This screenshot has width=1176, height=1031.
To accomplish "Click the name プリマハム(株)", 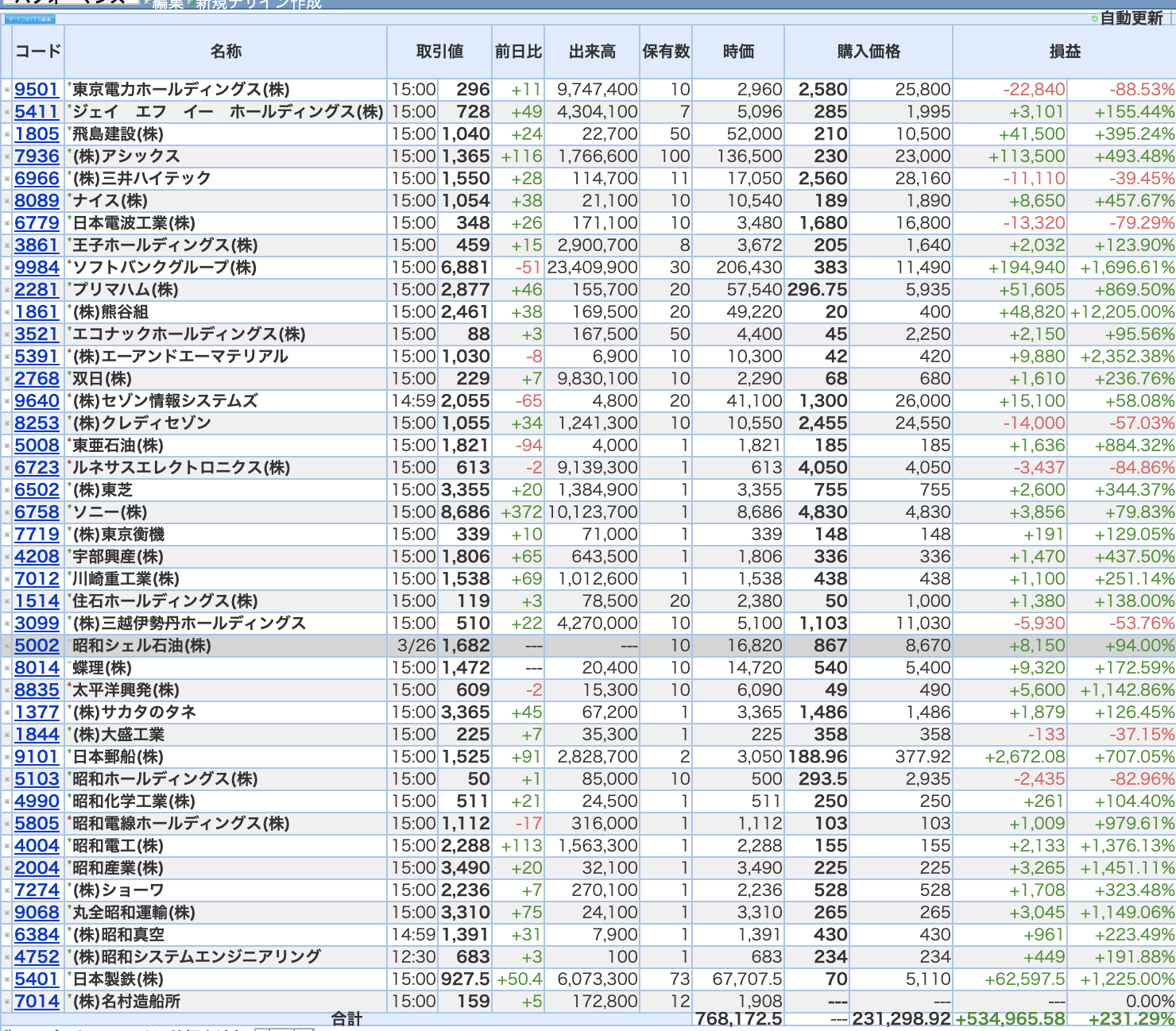I will coord(126,290).
